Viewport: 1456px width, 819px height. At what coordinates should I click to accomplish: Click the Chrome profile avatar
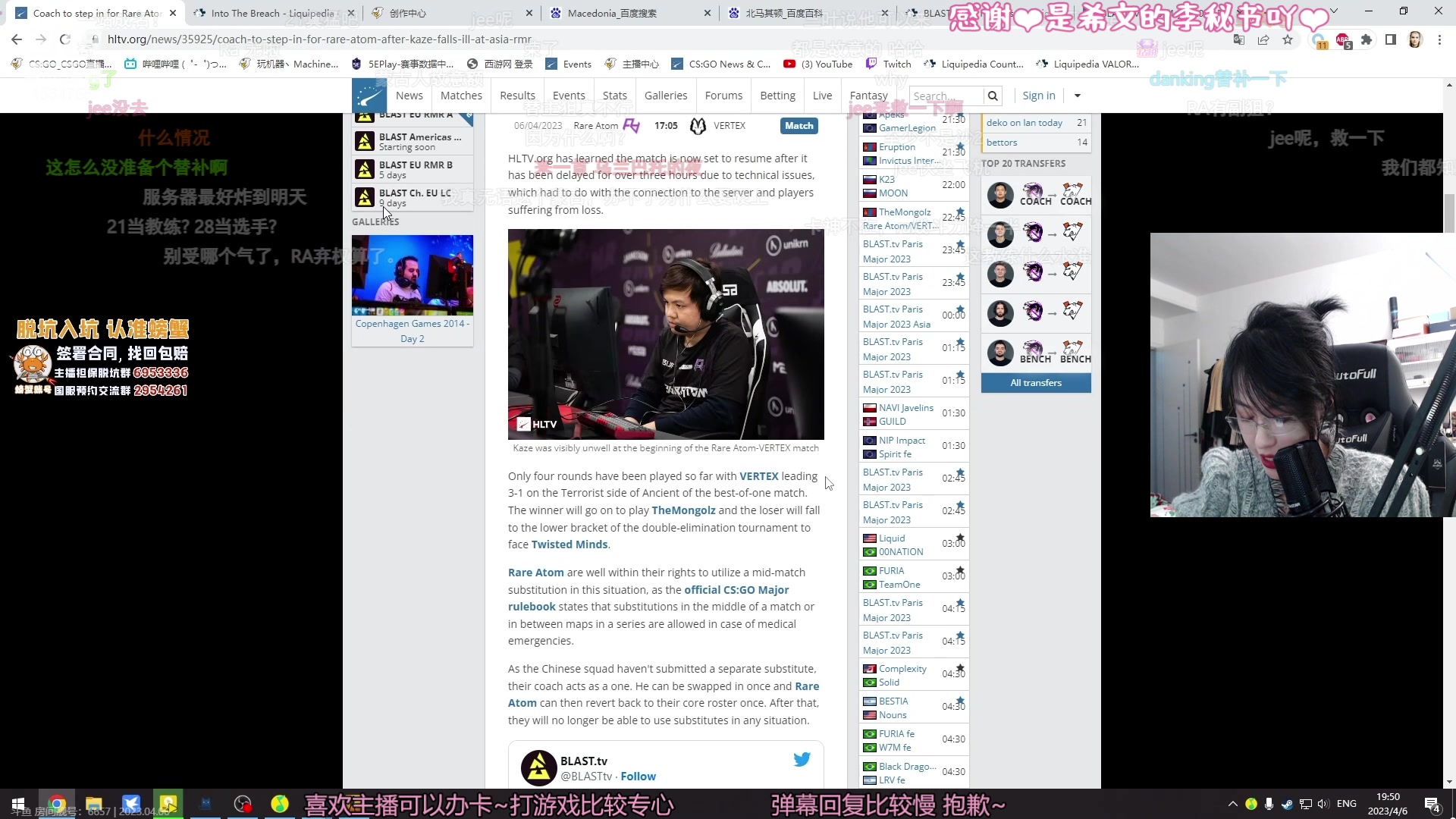(x=1415, y=39)
